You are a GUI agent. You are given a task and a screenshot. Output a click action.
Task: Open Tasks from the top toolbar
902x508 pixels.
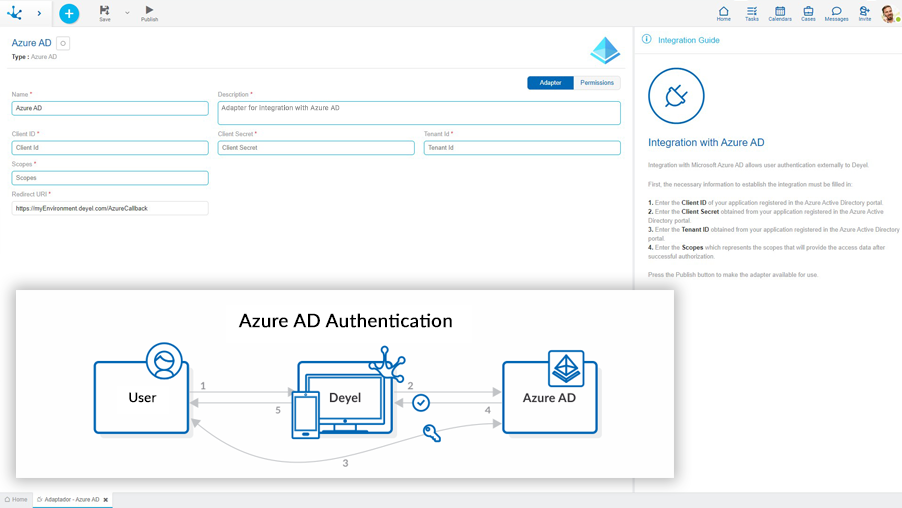(752, 13)
